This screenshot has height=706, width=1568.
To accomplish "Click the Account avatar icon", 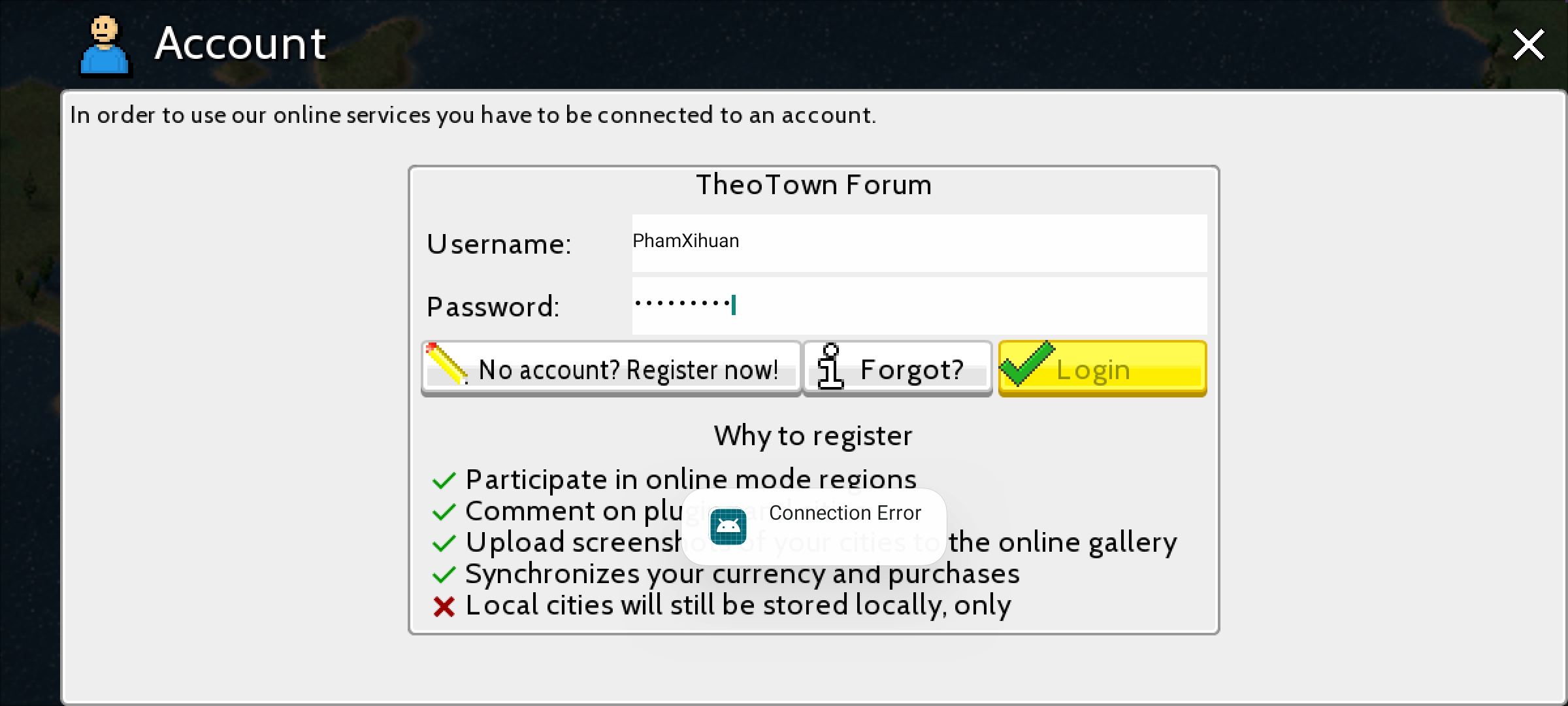I will [x=105, y=46].
